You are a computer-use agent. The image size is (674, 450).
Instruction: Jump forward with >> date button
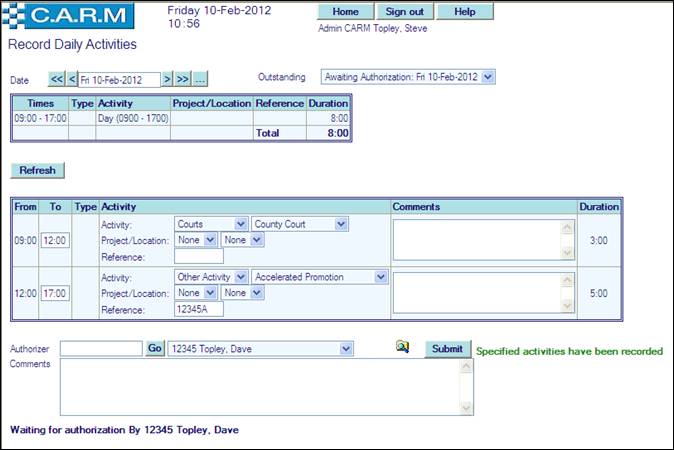[183, 79]
